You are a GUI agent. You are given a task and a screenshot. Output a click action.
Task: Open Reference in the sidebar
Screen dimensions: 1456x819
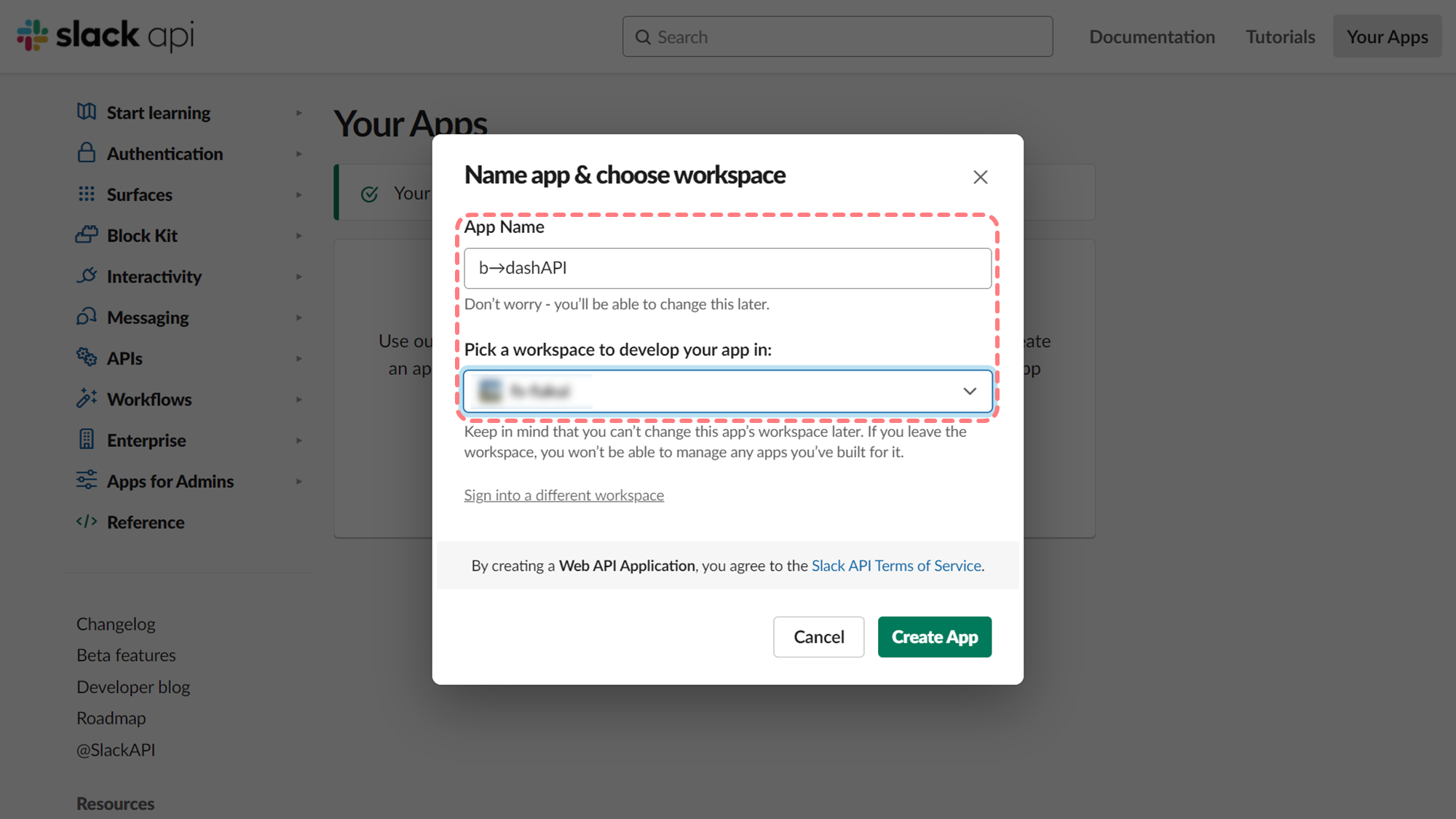pos(146,522)
